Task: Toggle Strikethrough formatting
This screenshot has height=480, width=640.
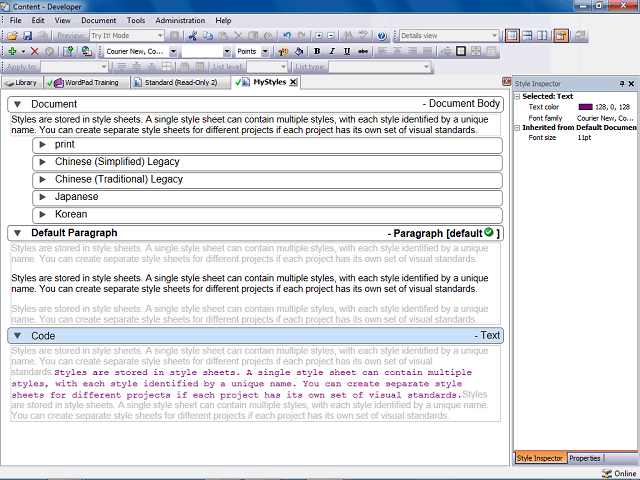Action: (362, 51)
